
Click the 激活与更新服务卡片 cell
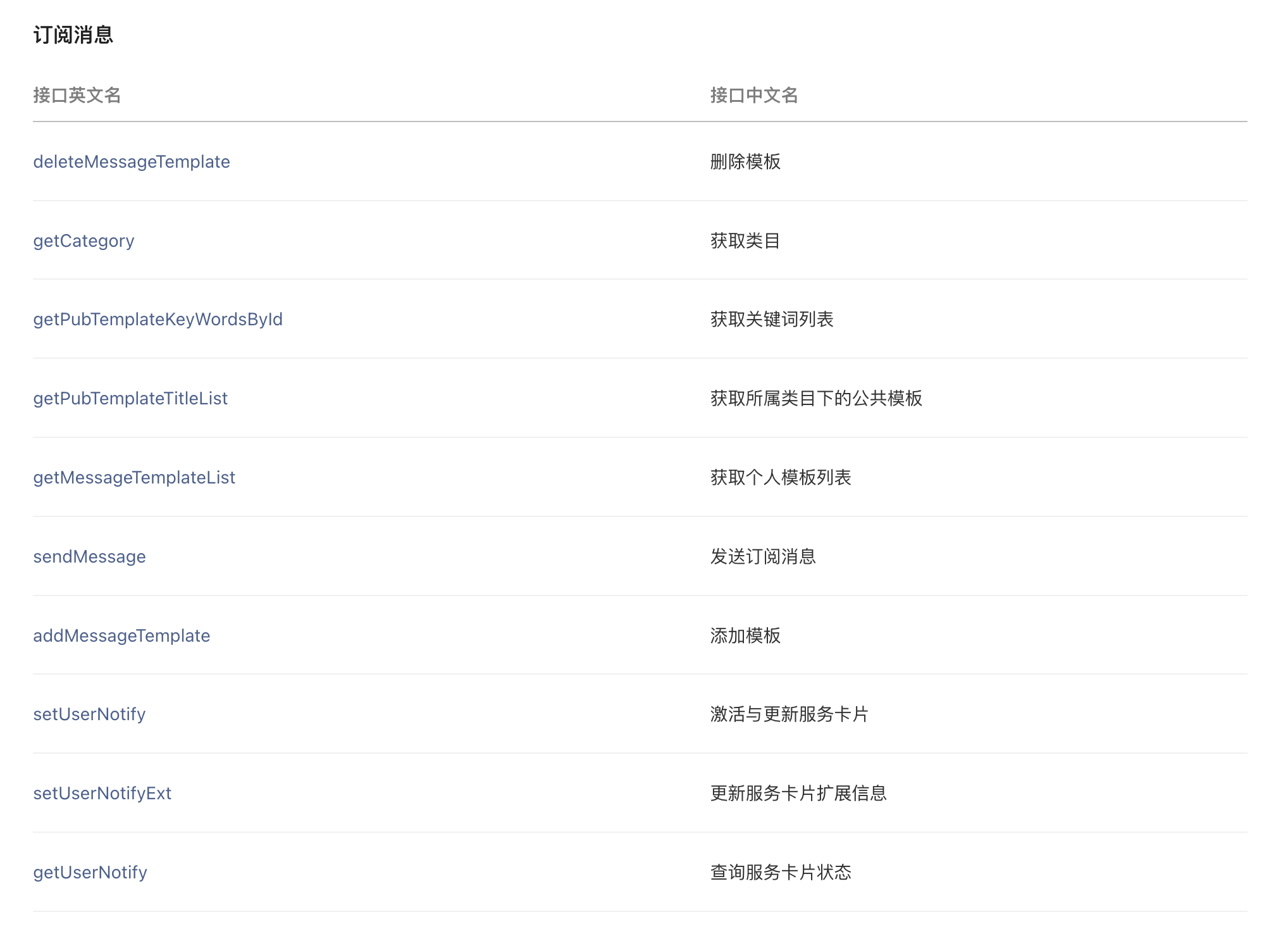pos(790,714)
